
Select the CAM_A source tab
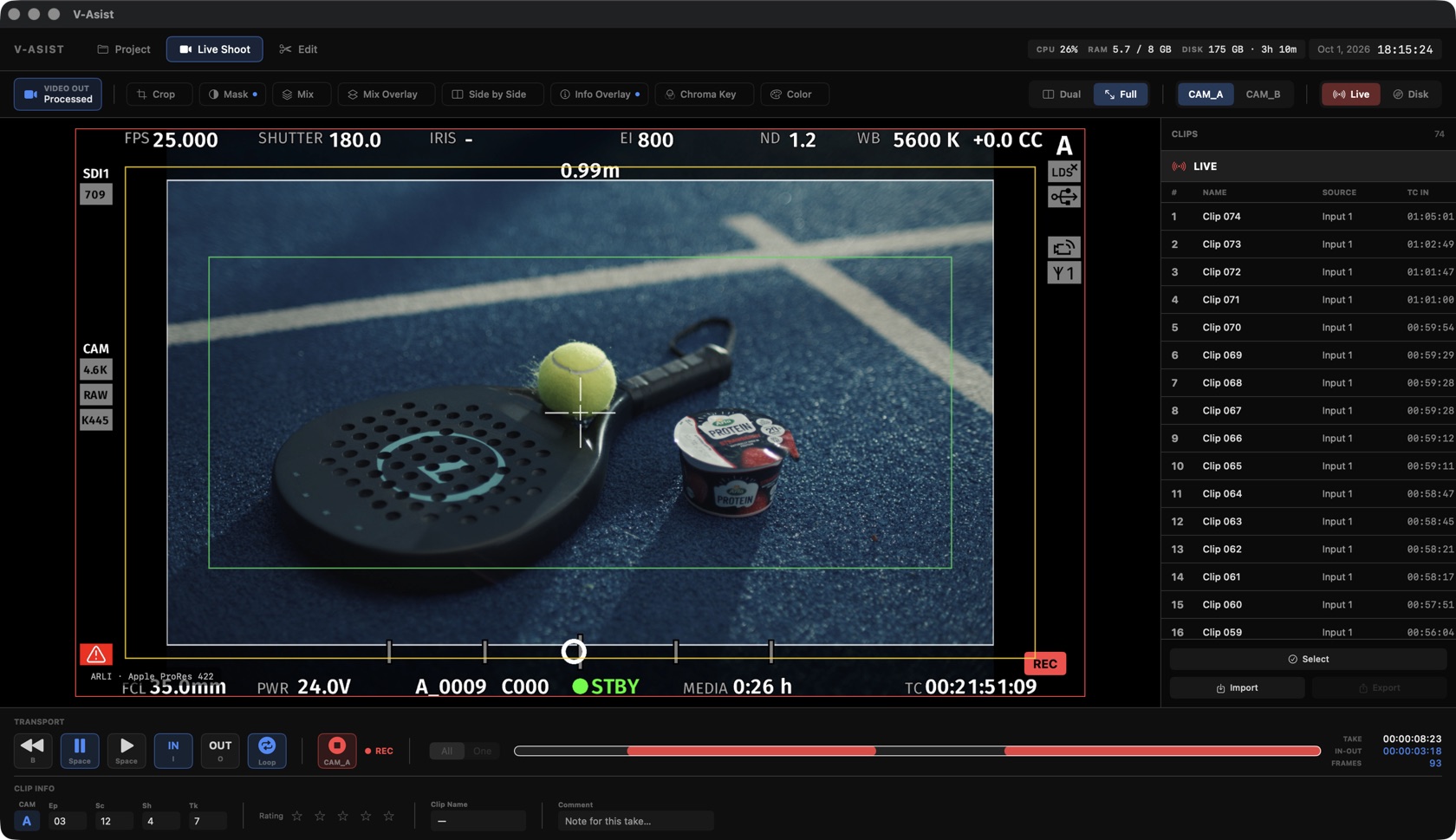pyautogui.click(x=1206, y=94)
